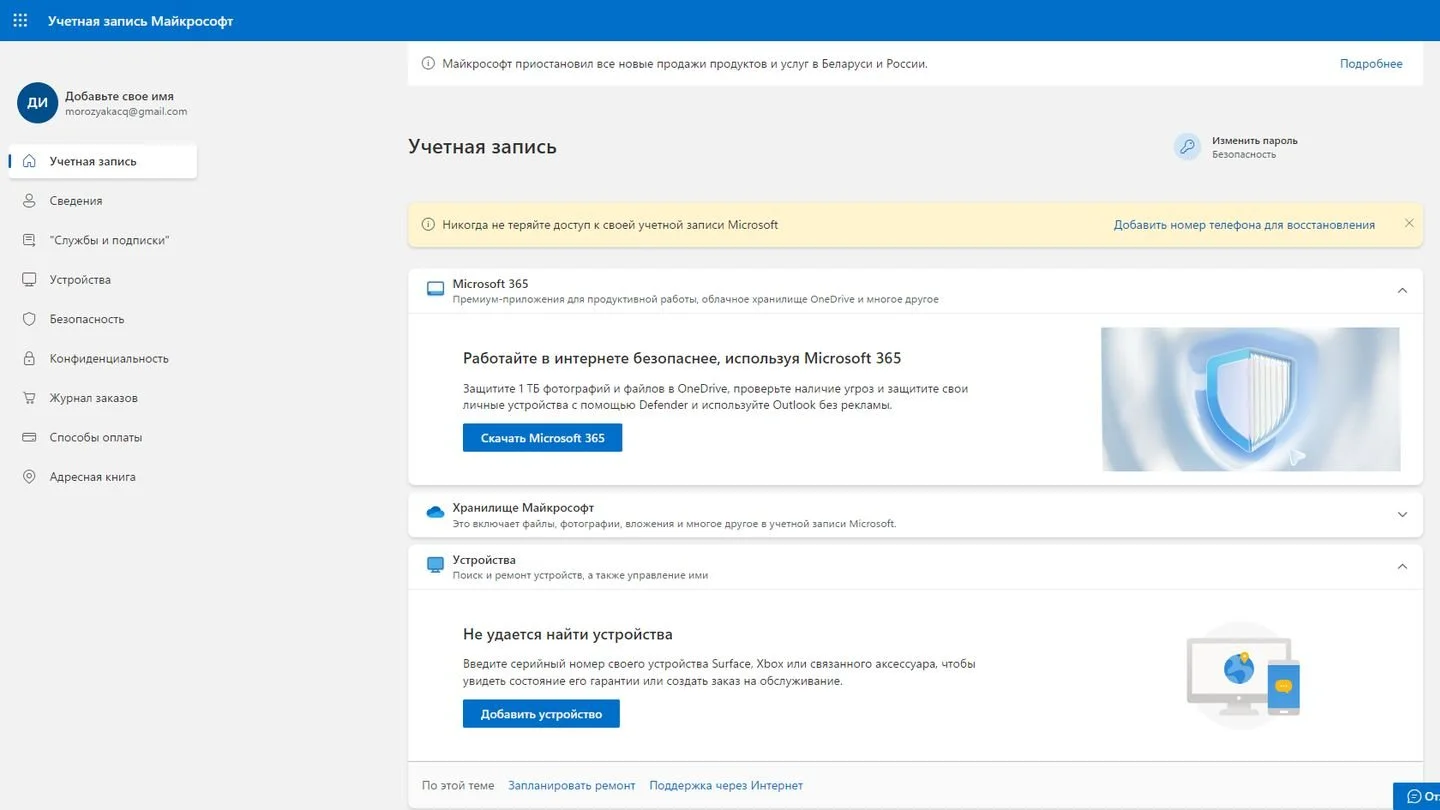
Task: Click Добавьте свое имя text
Action: pyautogui.click(x=119, y=96)
